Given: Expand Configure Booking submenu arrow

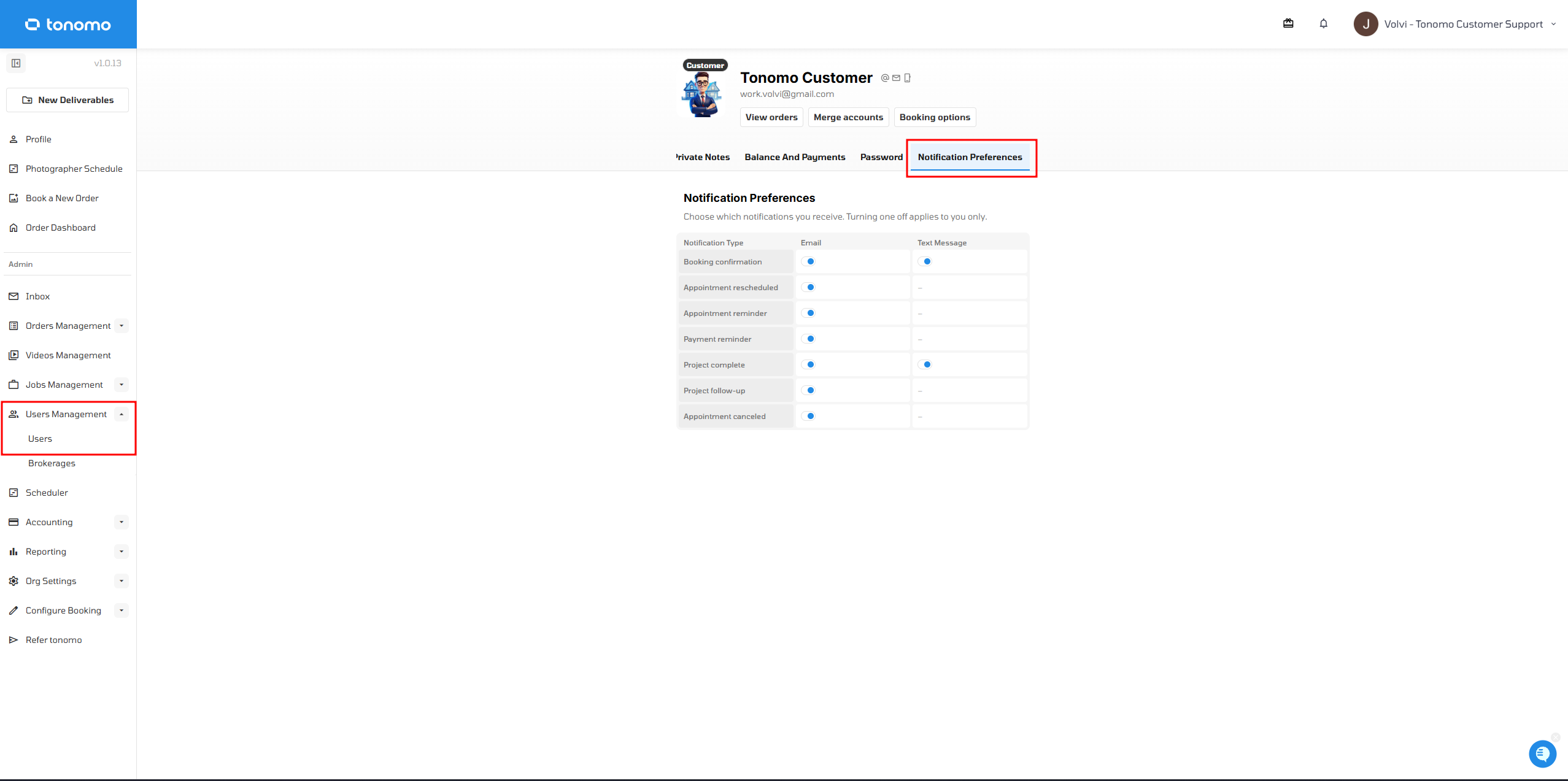Looking at the screenshot, I should (122, 610).
